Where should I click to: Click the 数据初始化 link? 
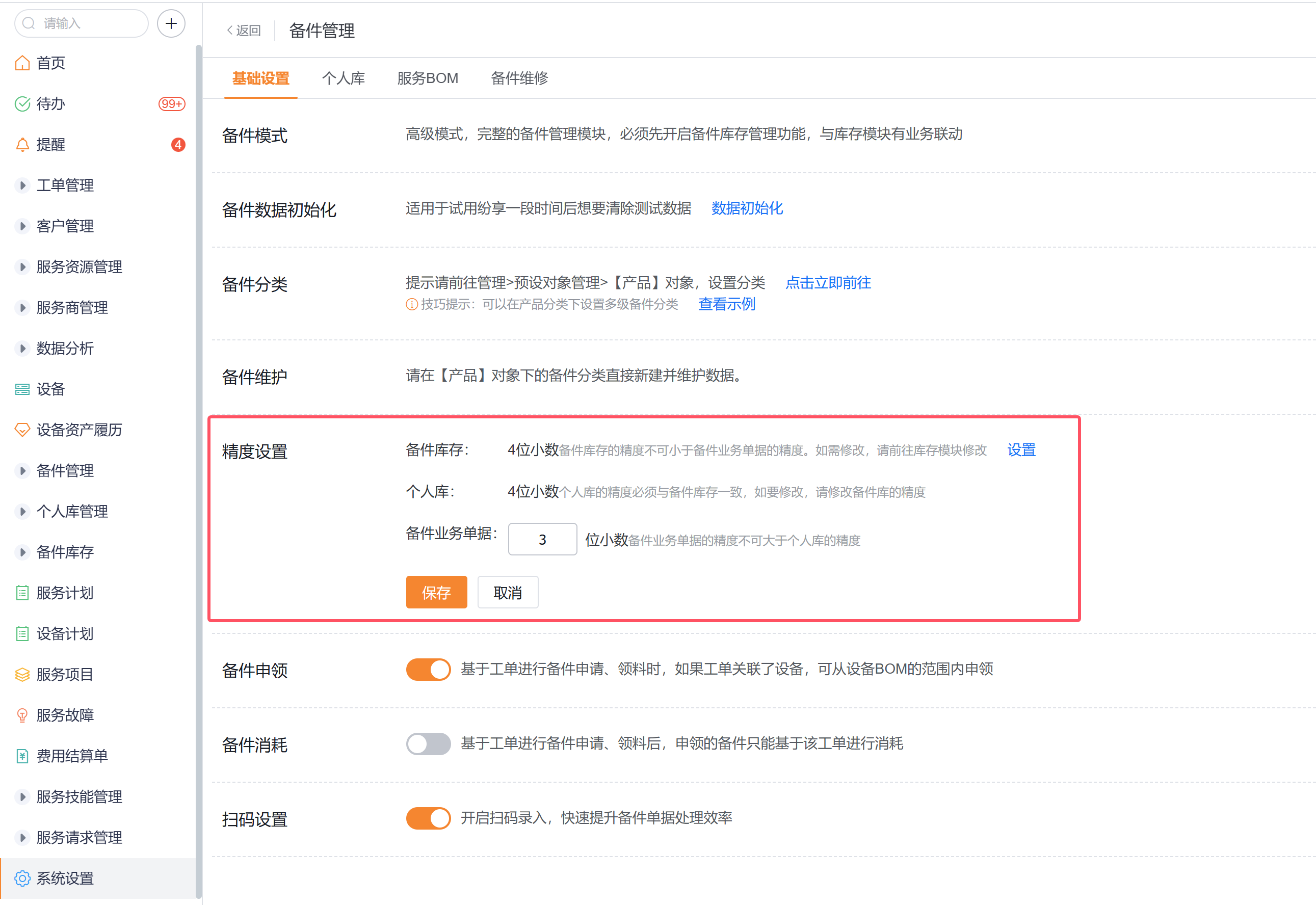(x=747, y=208)
